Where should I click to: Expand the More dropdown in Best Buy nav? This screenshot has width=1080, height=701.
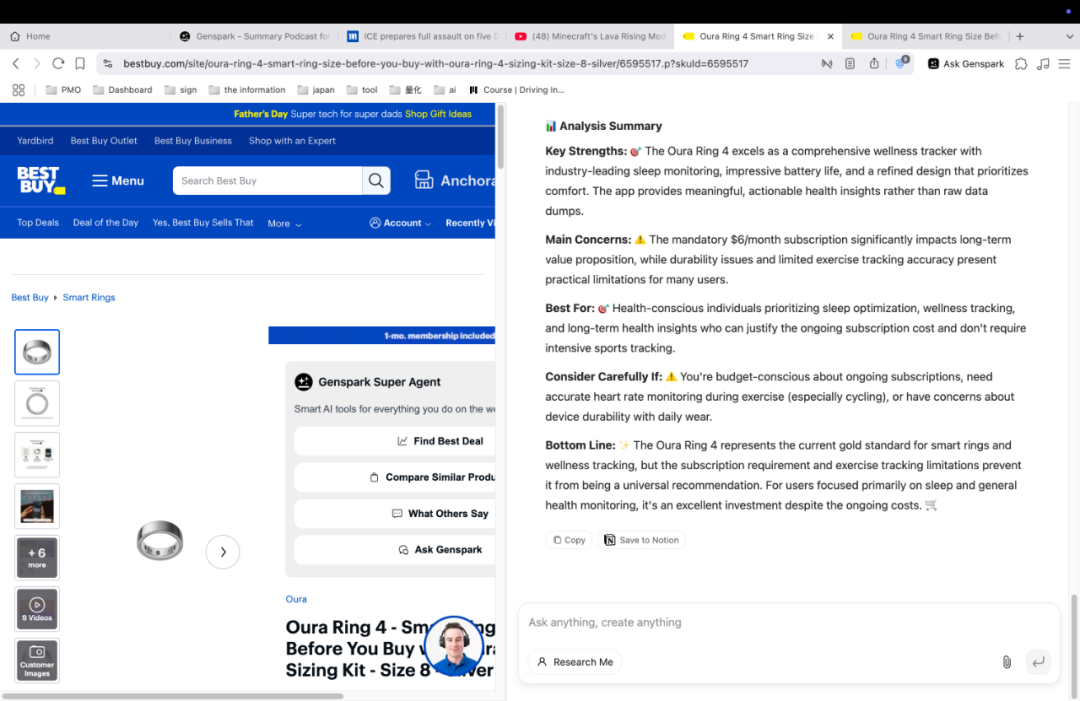point(284,223)
